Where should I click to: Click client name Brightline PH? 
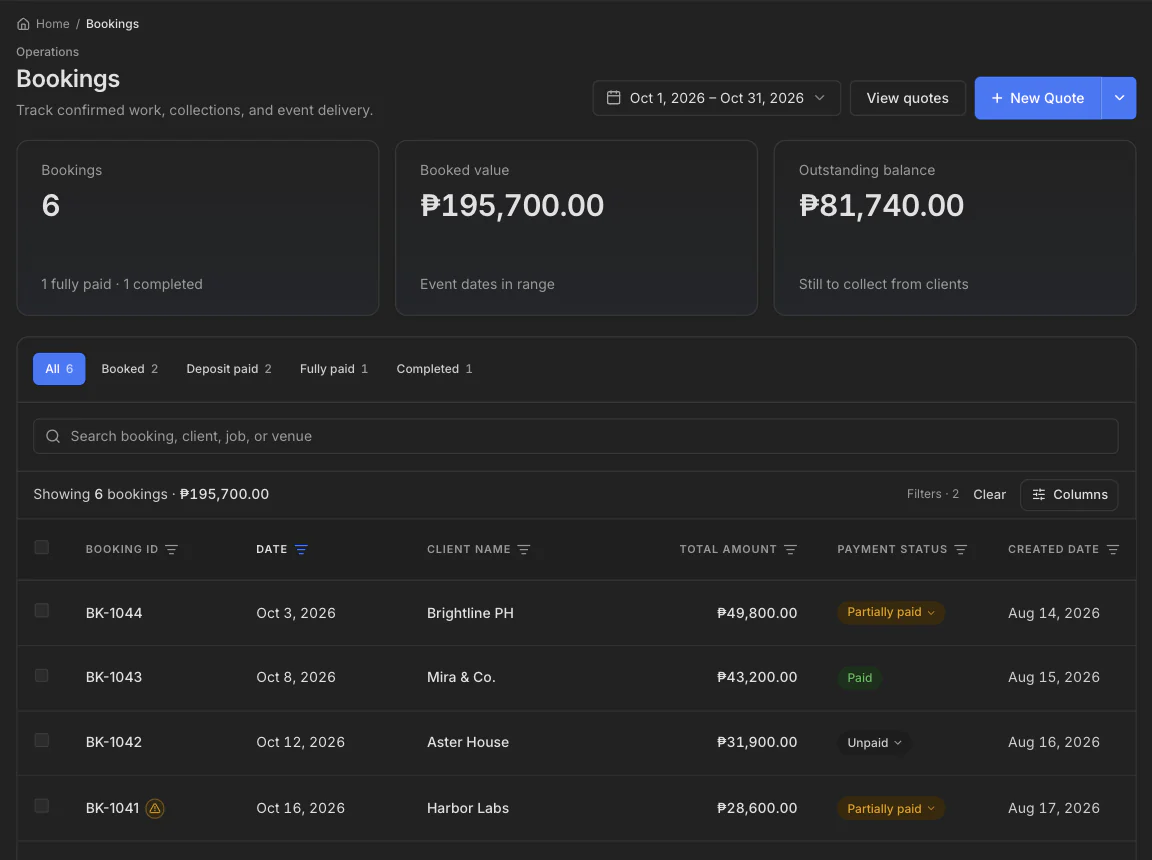tap(470, 613)
